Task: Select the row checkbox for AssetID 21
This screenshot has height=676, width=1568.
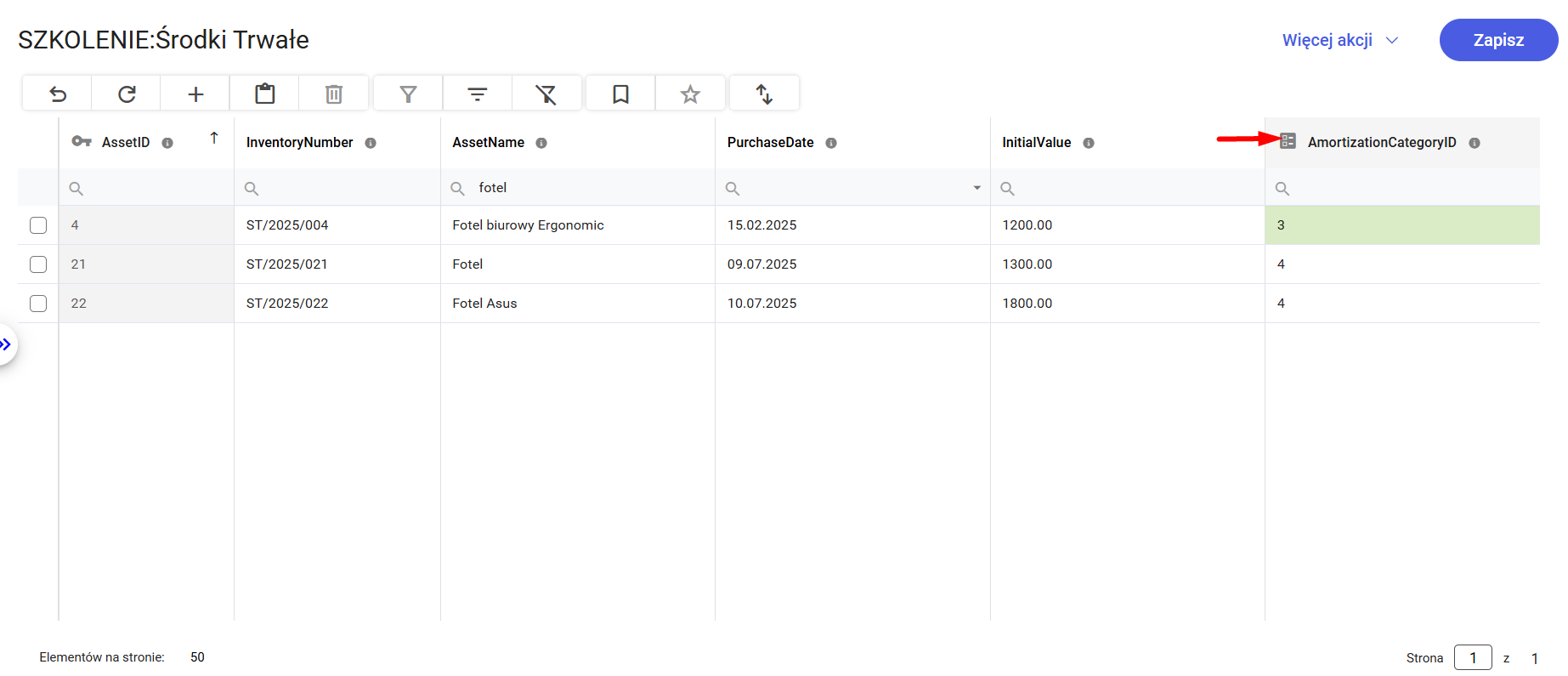Action: (38, 264)
